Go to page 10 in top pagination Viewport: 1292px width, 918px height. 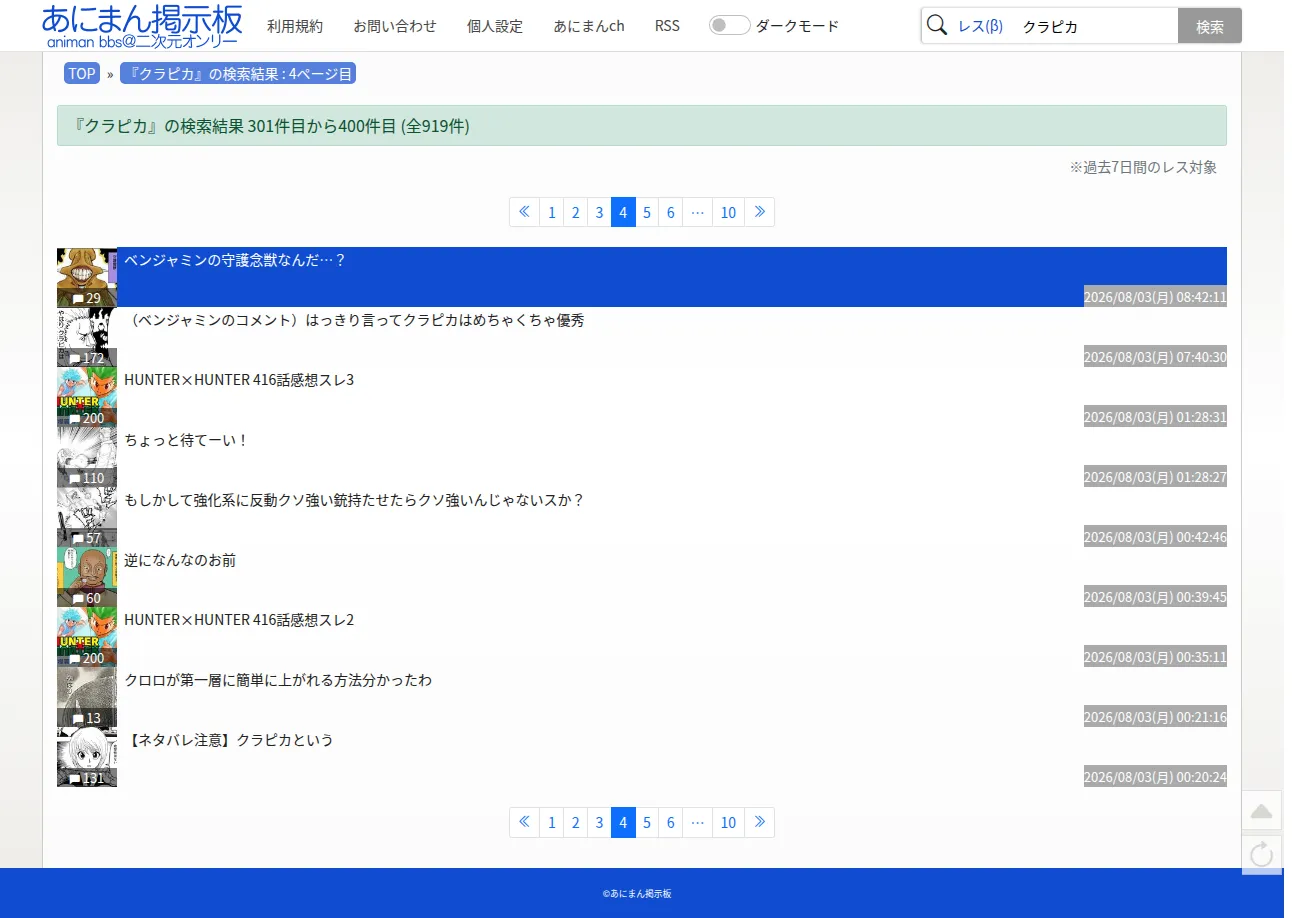(728, 212)
